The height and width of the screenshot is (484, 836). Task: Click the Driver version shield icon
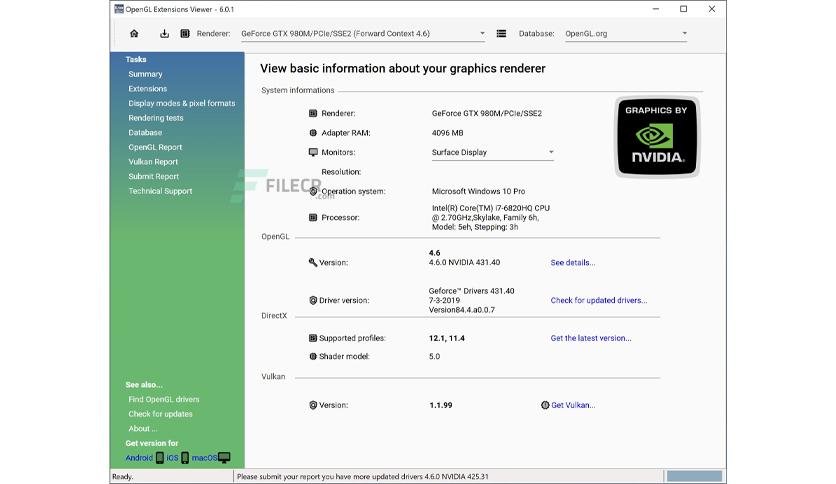click(x=313, y=301)
